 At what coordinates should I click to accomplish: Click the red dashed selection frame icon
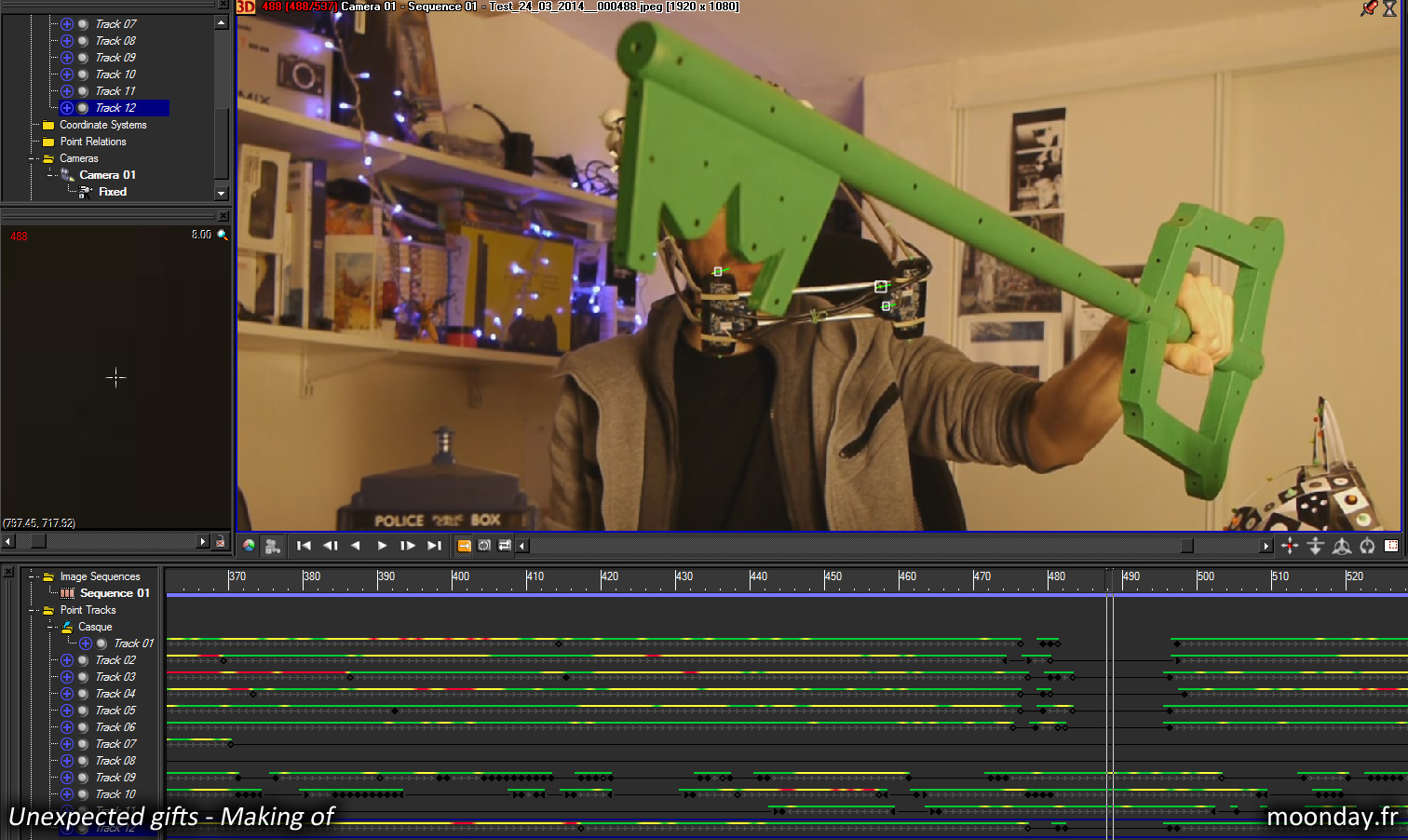[x=1391, y=546]
